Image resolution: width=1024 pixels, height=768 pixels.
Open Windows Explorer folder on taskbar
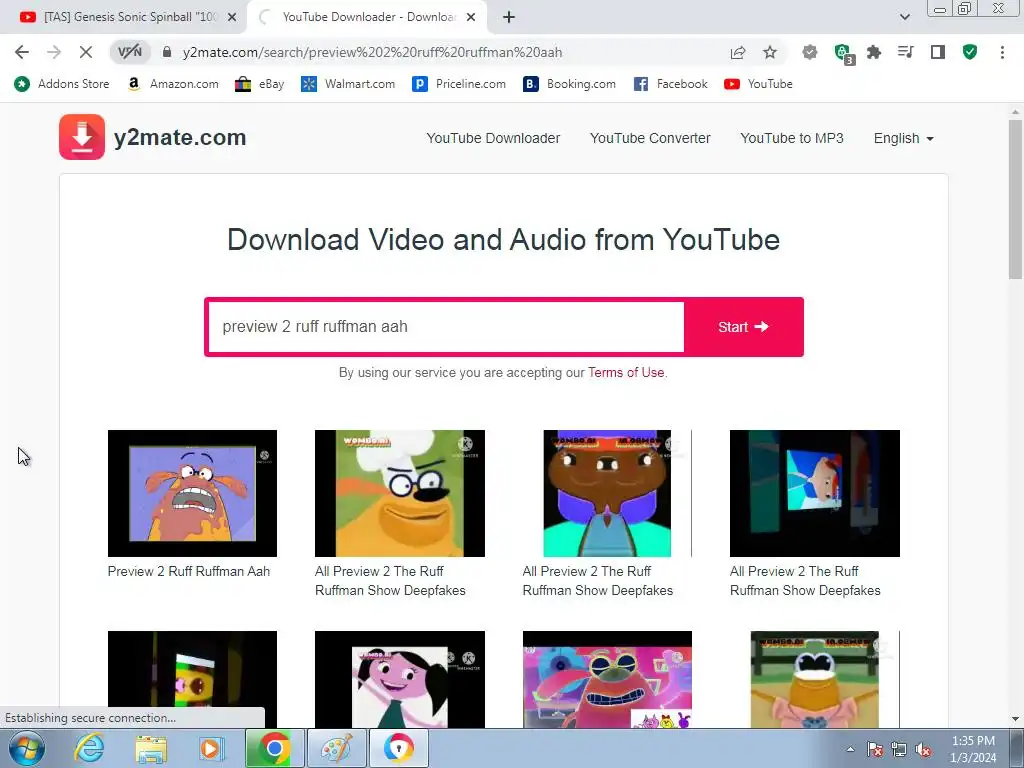click(x=152, y=748)
